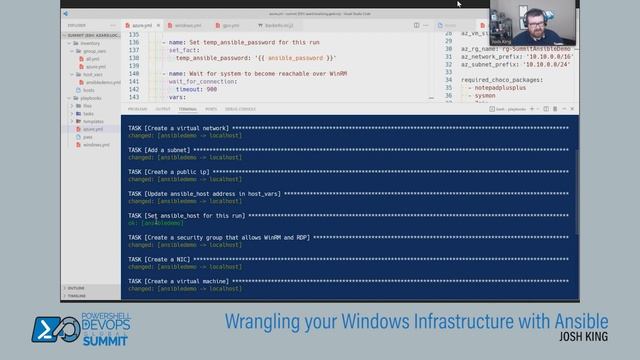The image size is (640, 360).
Task: Open windows.yml under playbooks
Action: coord(96,145)
